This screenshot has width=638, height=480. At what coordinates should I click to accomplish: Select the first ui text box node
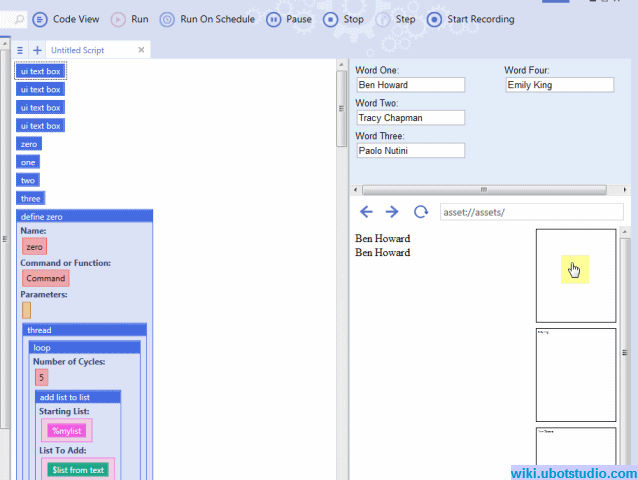point(40,71)
